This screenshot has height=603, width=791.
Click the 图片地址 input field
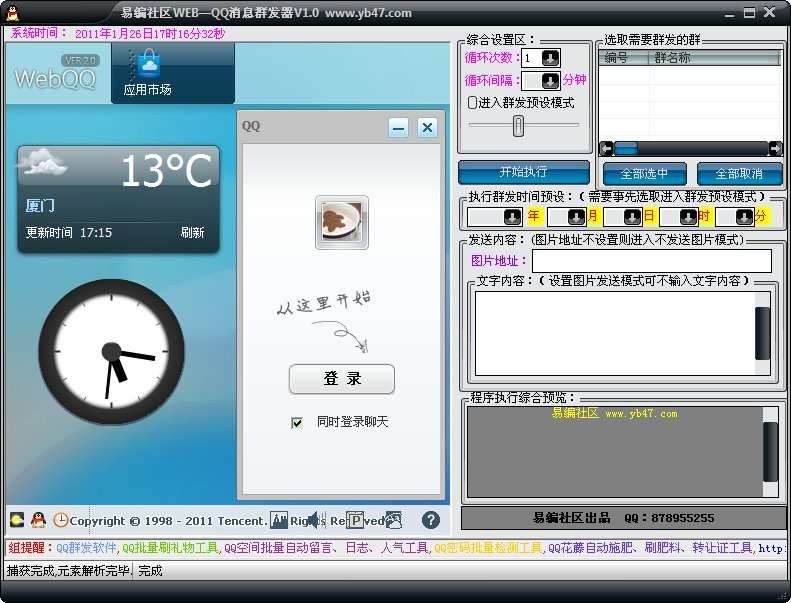[x=652, y=261]
